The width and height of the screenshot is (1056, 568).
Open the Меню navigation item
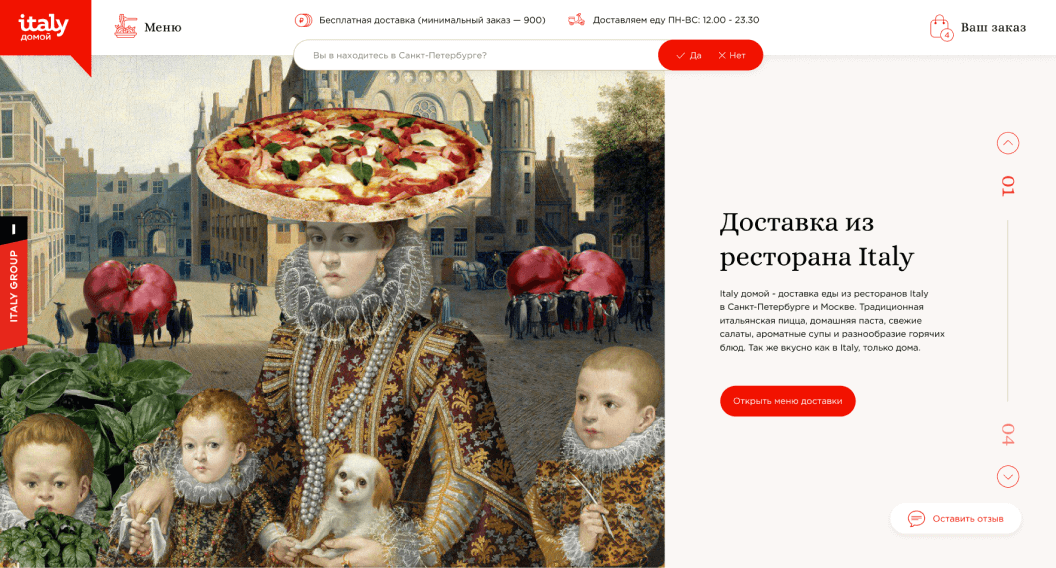pos(162,28)
